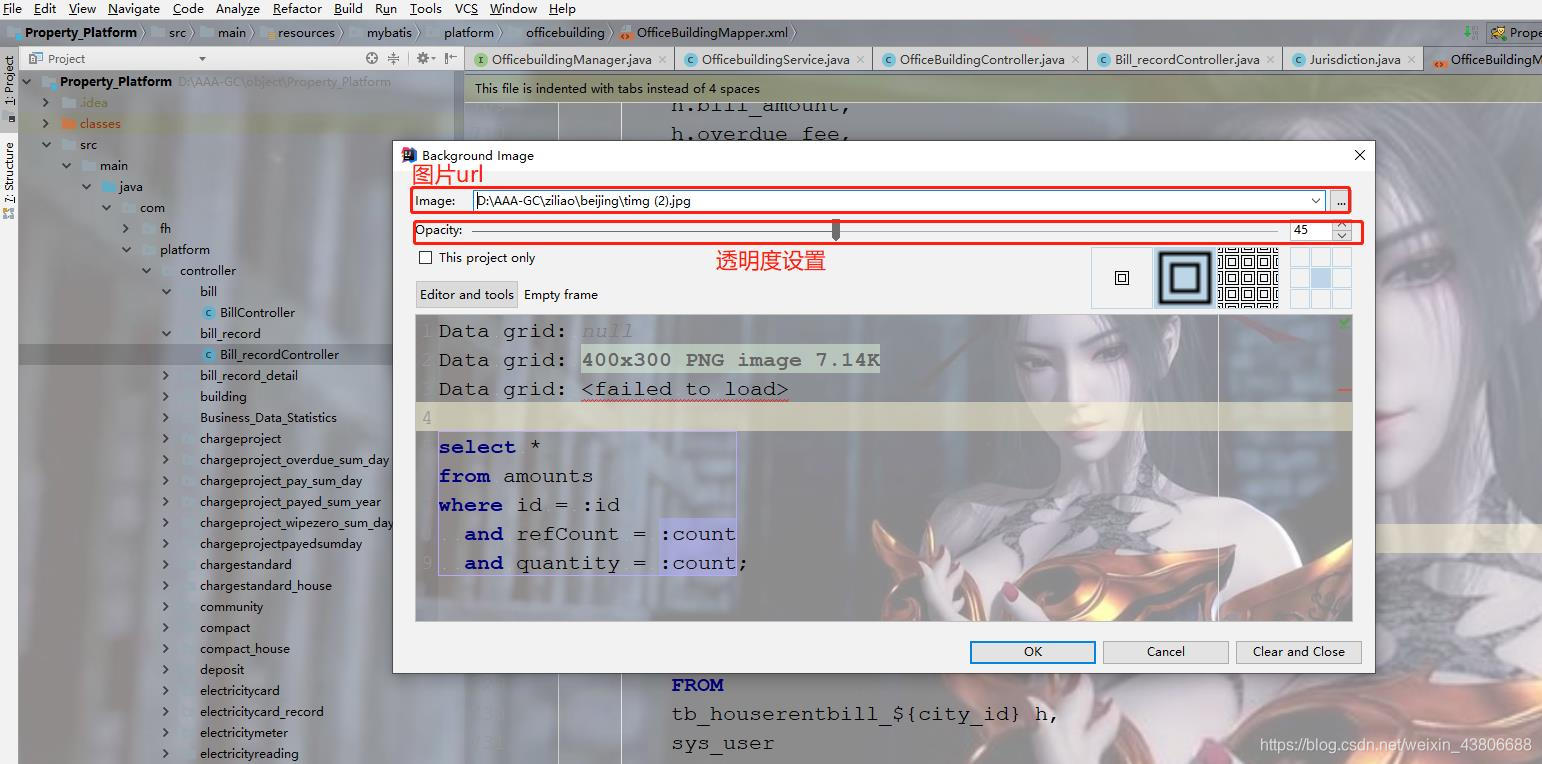1542x764 pixels.
Task: Decrease opacity with the spinner down arrow
Action: 1342,236
